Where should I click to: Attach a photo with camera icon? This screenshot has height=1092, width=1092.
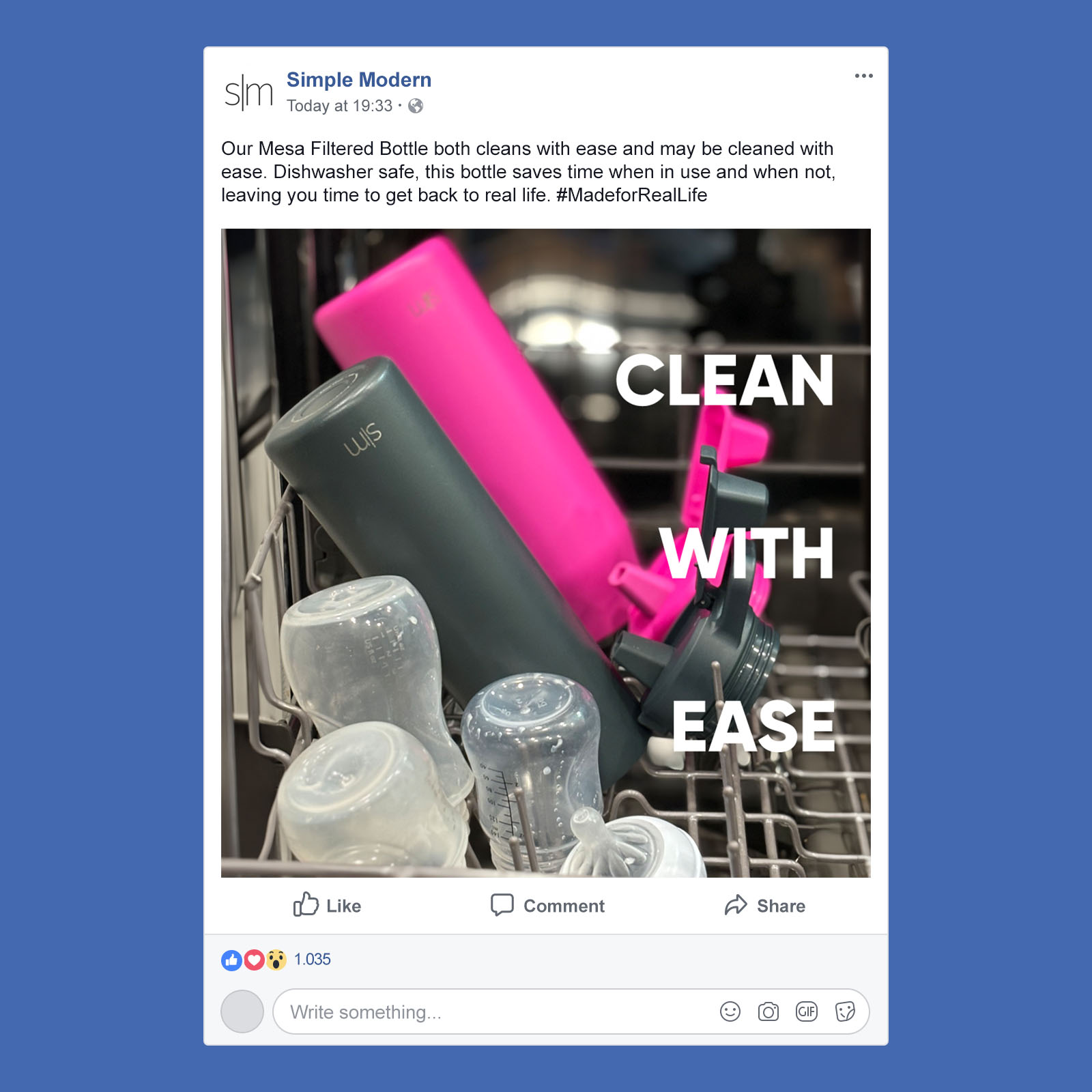point(768,1011)
